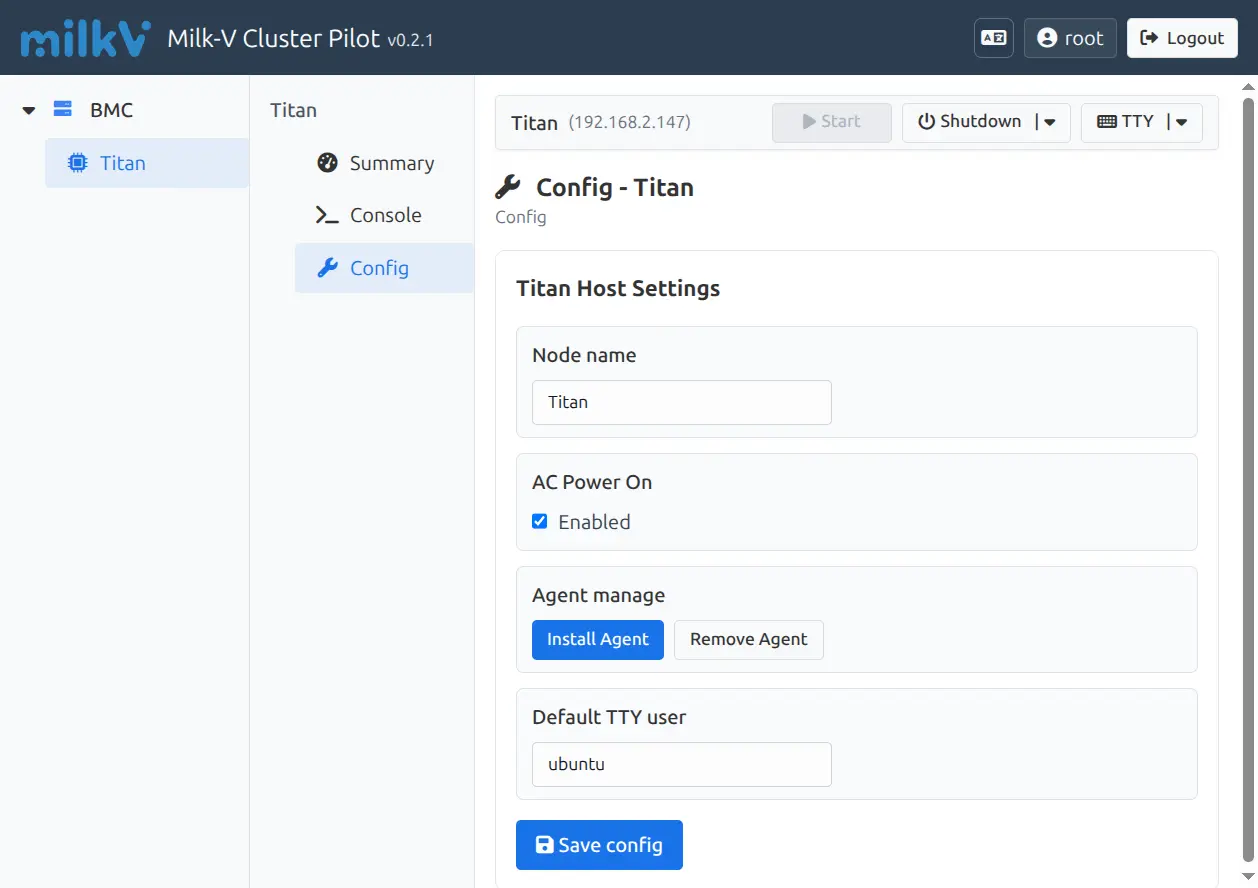Click the Config wrench icon in menu
The height and width of the screenshot is (888, 1258).
pos(327,268)
